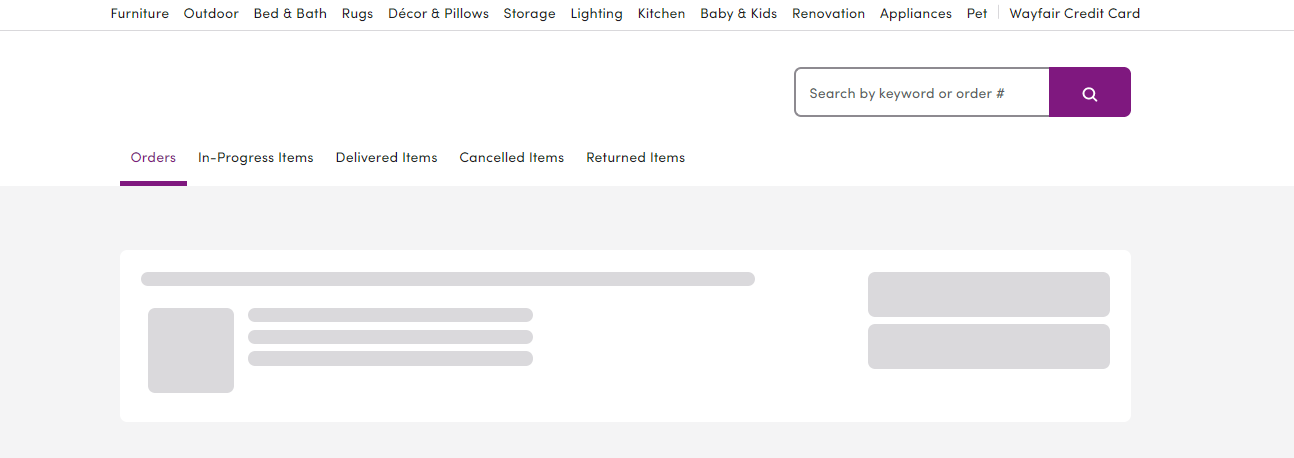1294x458 pixels.
Task: Open the Renovation category
Action: [x=829, y=14]
